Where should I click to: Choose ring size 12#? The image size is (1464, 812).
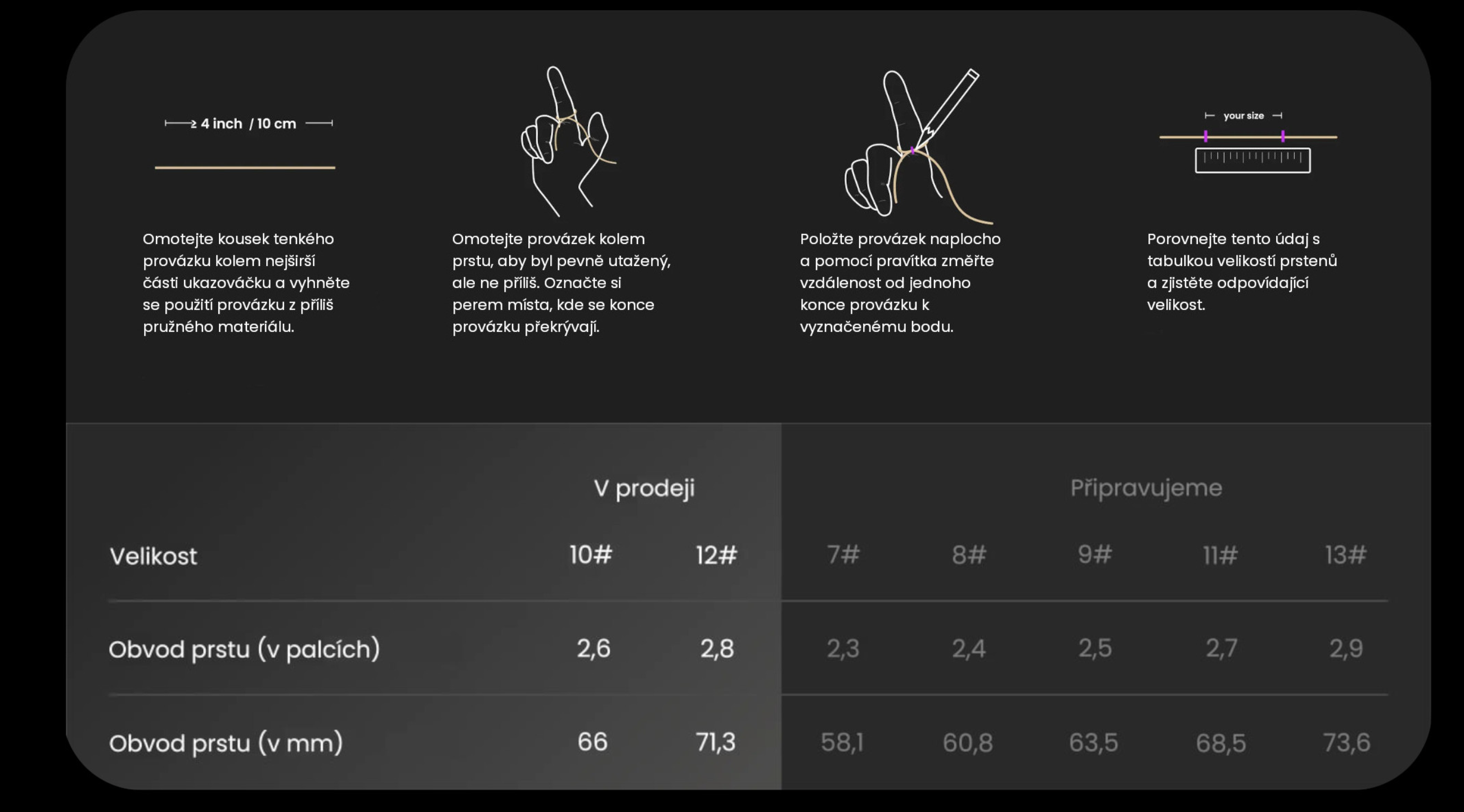[x=717, y=555]
